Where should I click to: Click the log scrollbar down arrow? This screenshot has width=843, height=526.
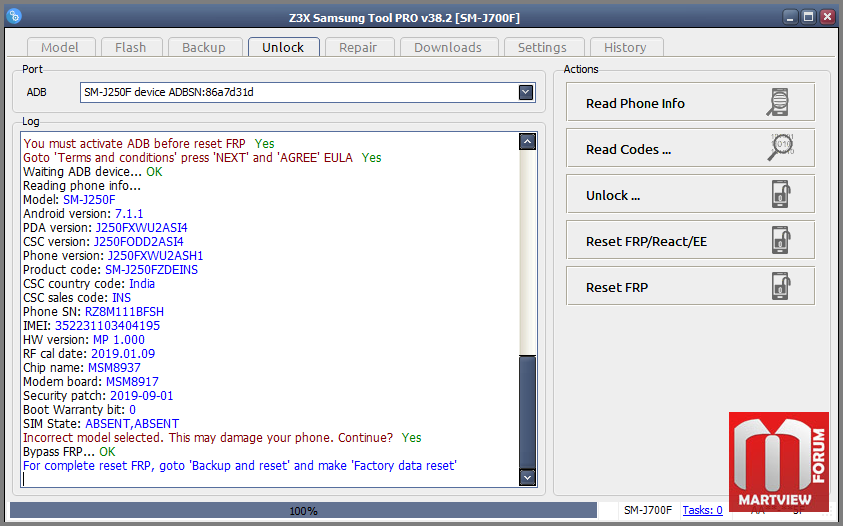[527, 477]
